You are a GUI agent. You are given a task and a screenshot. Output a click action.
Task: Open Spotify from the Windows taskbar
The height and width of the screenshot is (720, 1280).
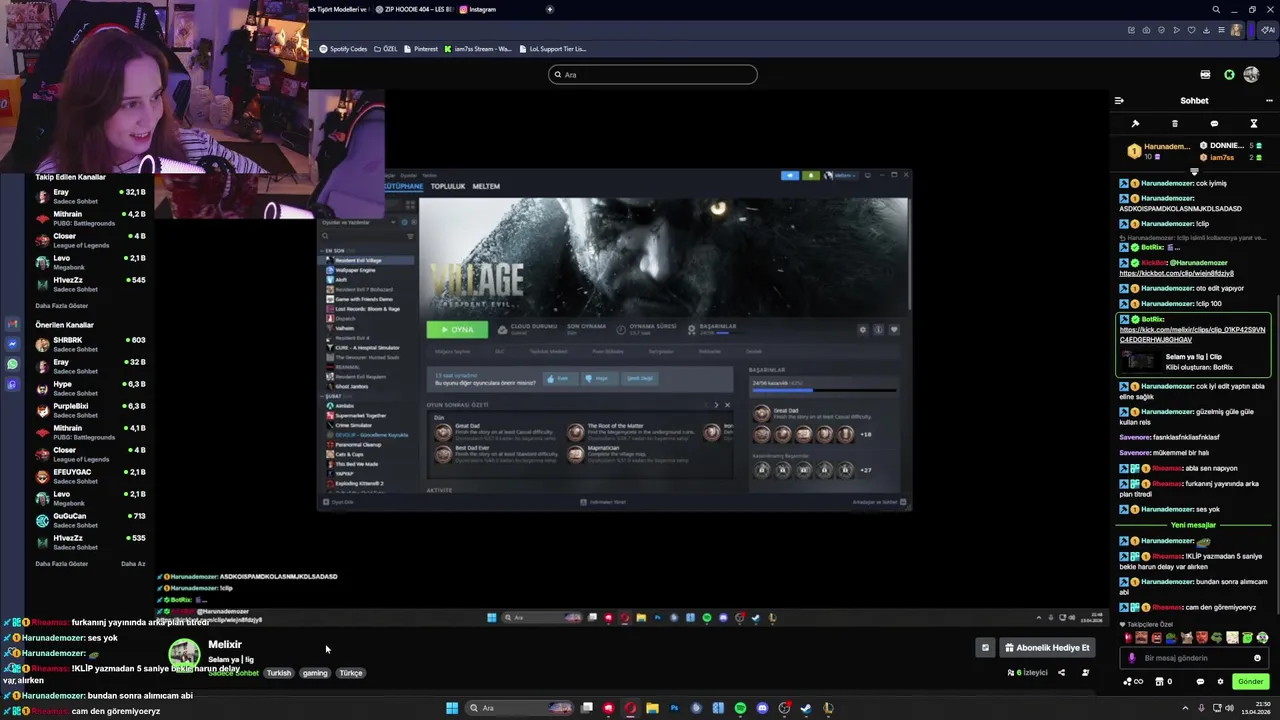740,708
